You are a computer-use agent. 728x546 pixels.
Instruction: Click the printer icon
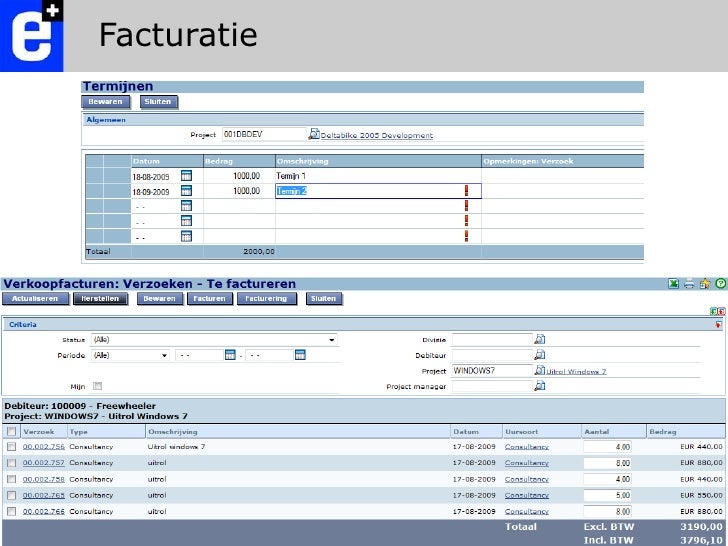[x=689, y=284]
